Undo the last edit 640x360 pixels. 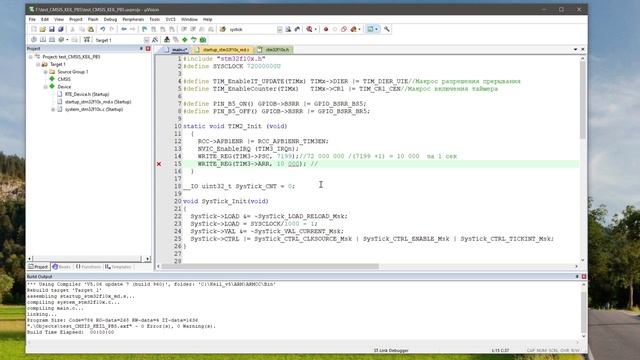(102, 29)
